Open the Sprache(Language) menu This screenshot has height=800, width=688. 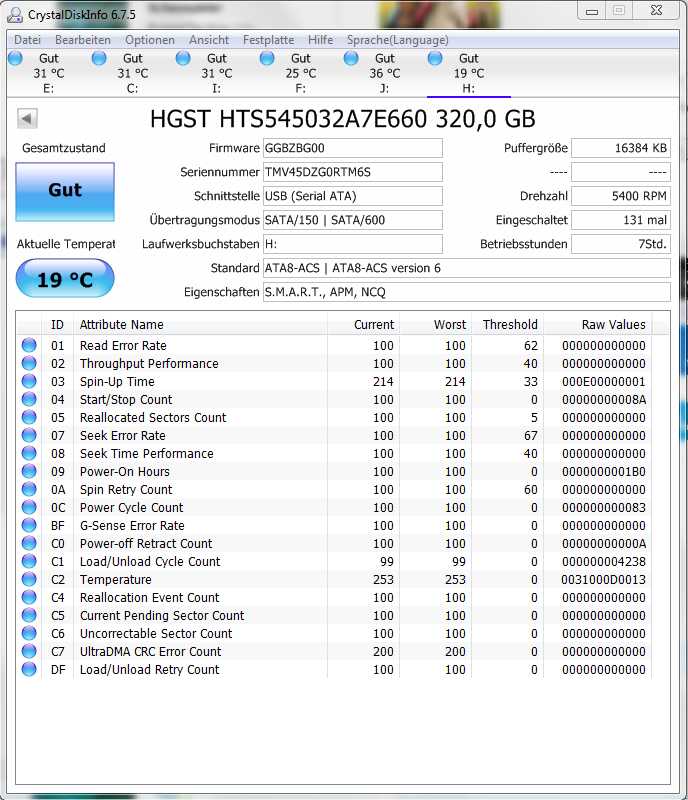pos(398,40)
